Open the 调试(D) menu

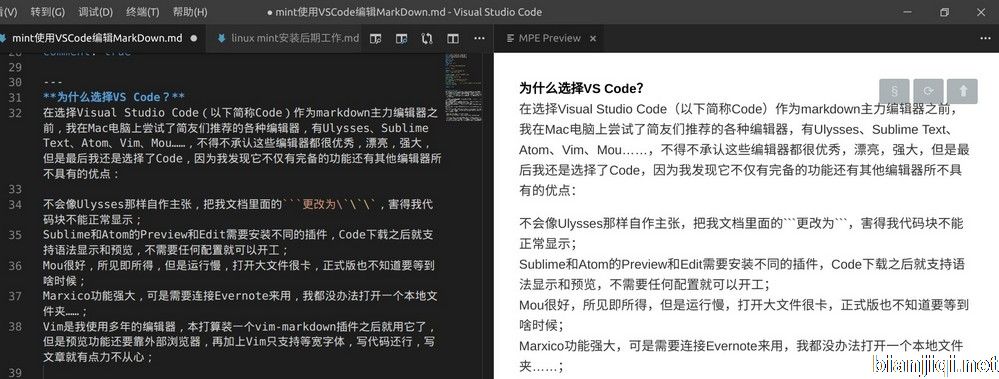pos(96,11)
